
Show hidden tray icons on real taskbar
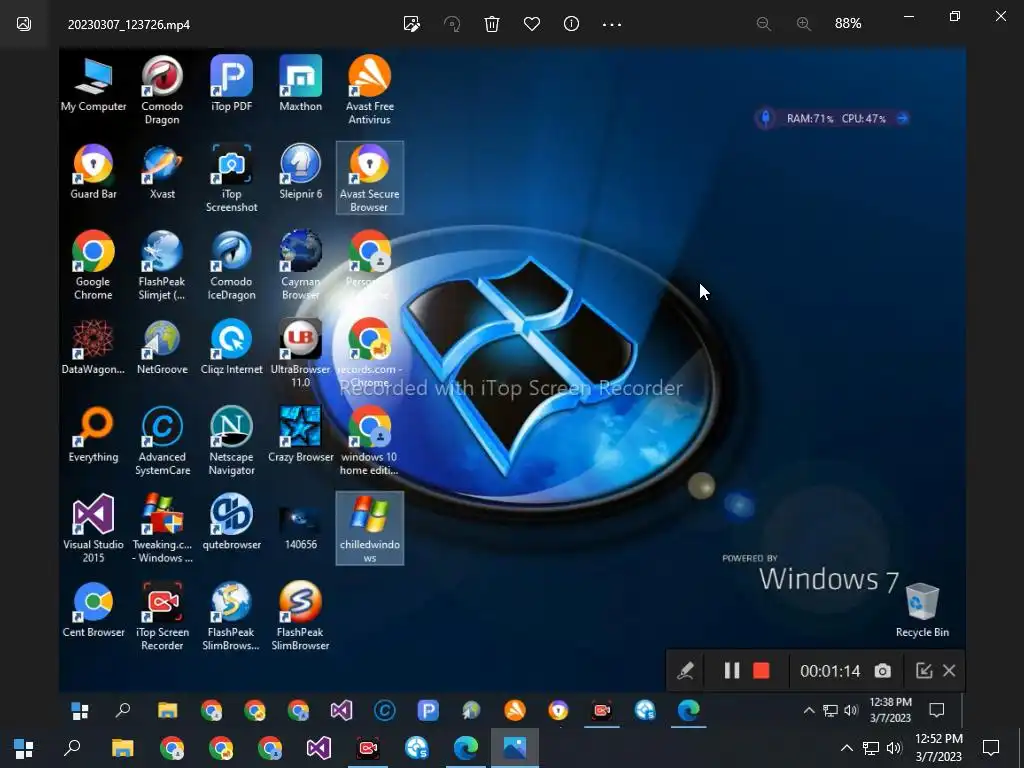pyautogui.click(x=846, y=748)
